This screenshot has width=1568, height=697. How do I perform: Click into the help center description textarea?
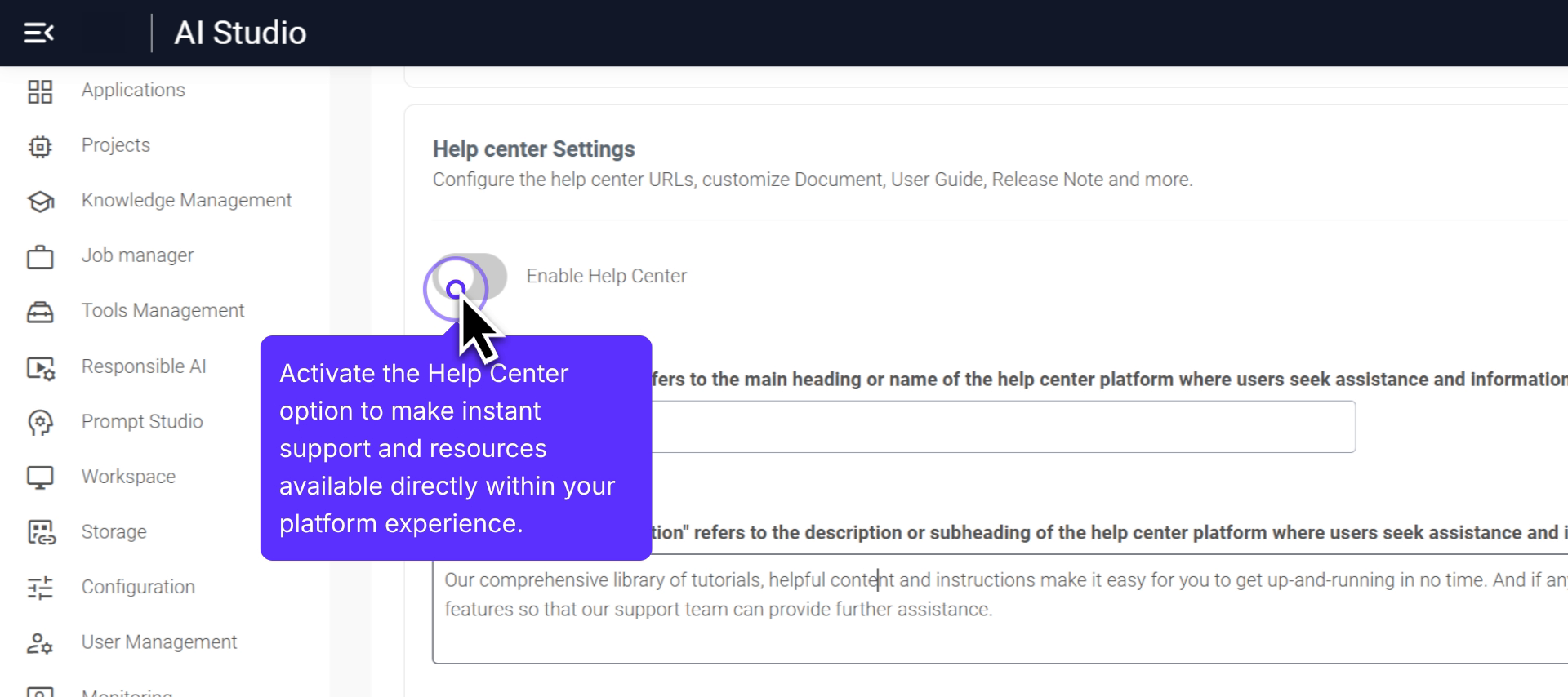point(1000,609)
